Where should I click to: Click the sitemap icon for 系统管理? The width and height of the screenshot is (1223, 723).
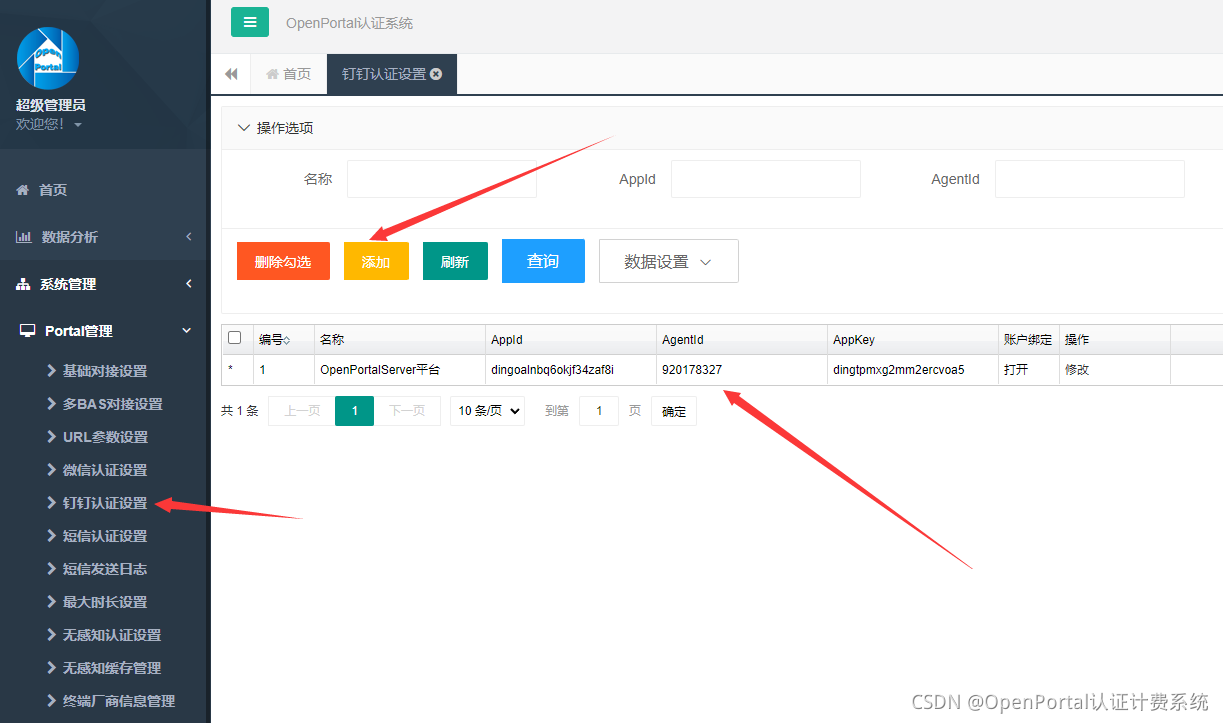(24, 284)
